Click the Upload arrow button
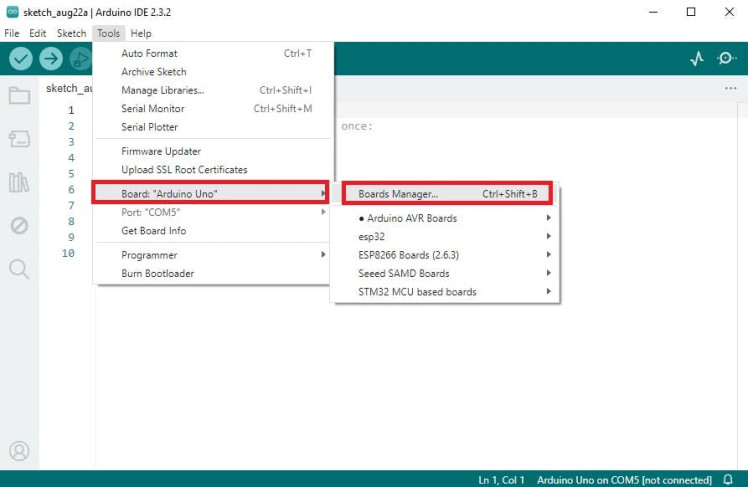 [x=51, y=59]
